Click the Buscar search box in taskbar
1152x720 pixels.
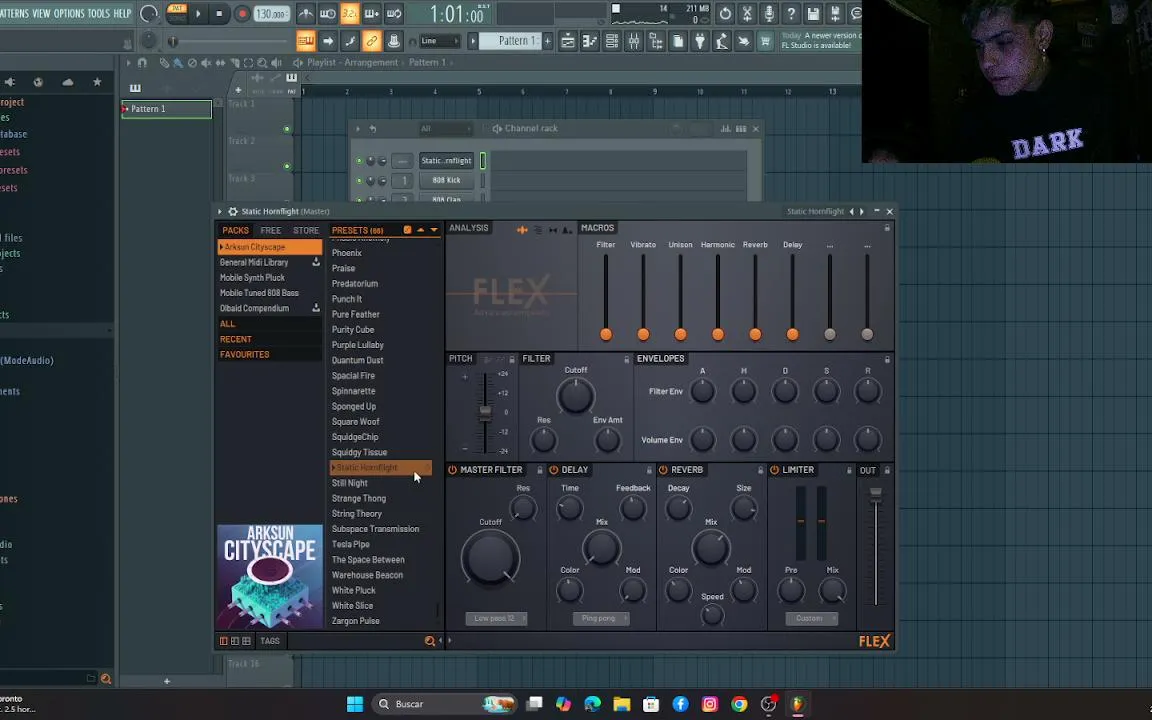445,705
